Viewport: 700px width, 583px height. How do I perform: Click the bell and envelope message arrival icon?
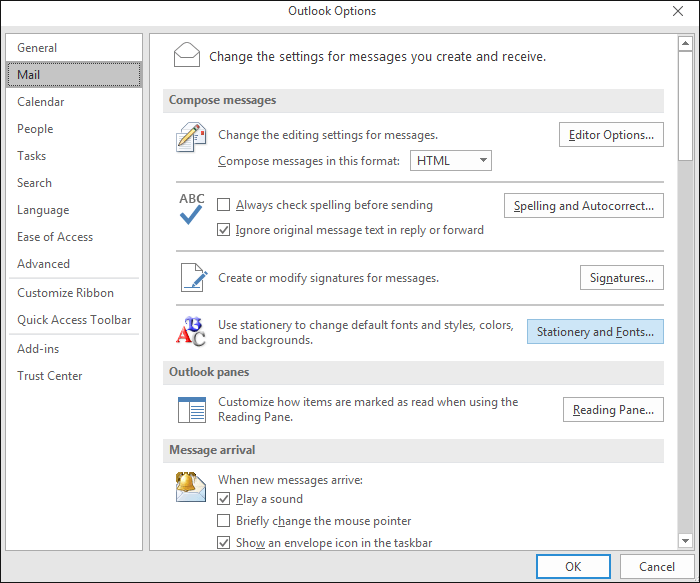click(x=191, y=487)
